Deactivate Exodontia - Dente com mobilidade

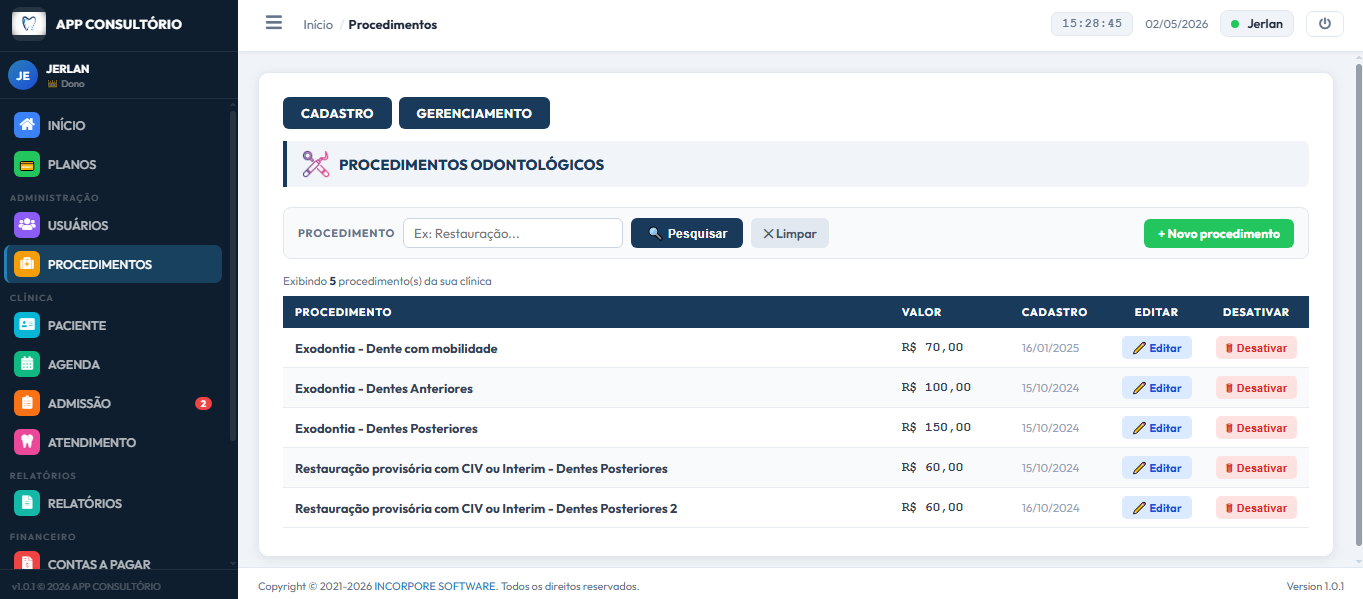(1256, 348)
